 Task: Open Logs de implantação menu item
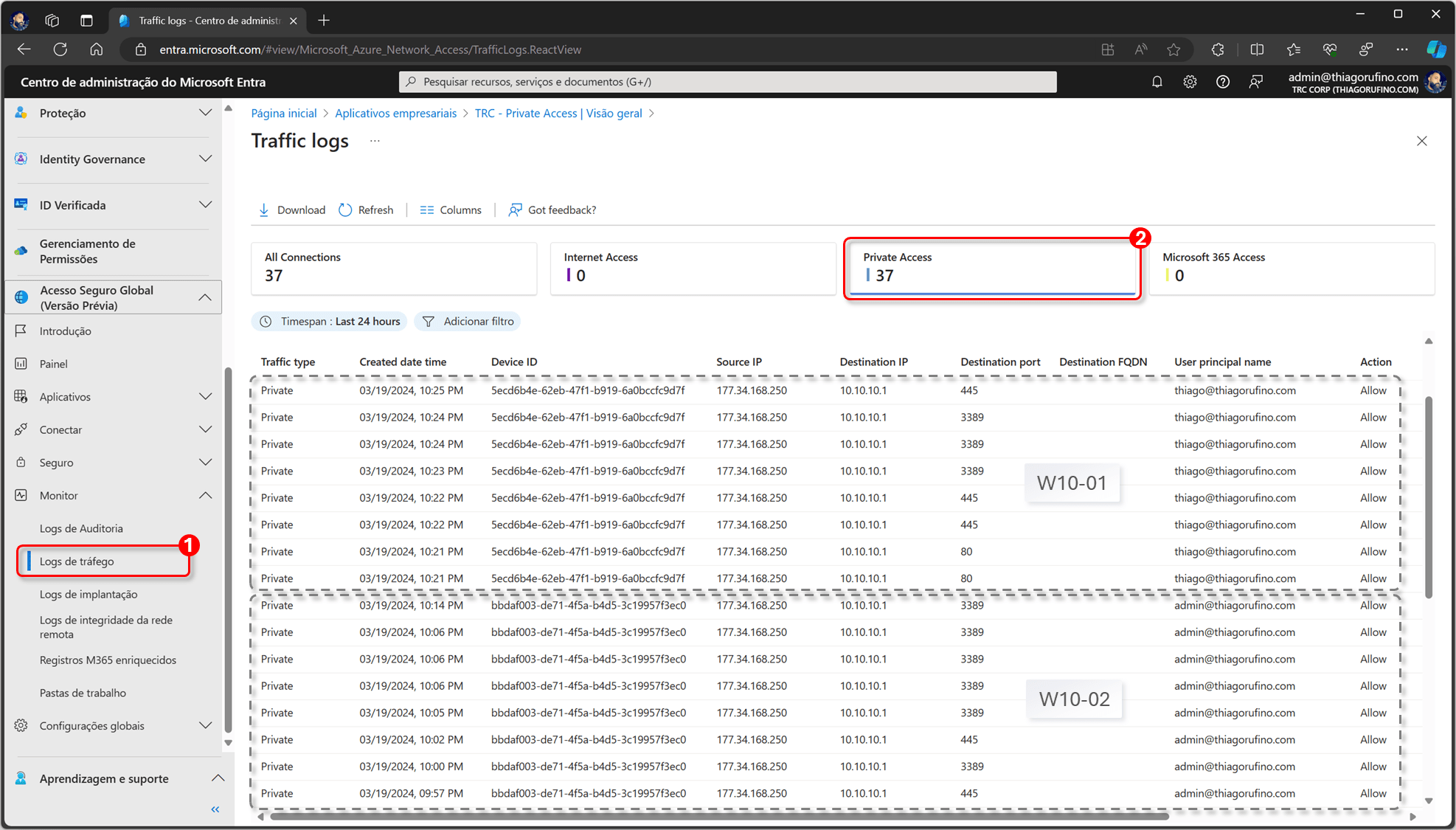(89, 595)
